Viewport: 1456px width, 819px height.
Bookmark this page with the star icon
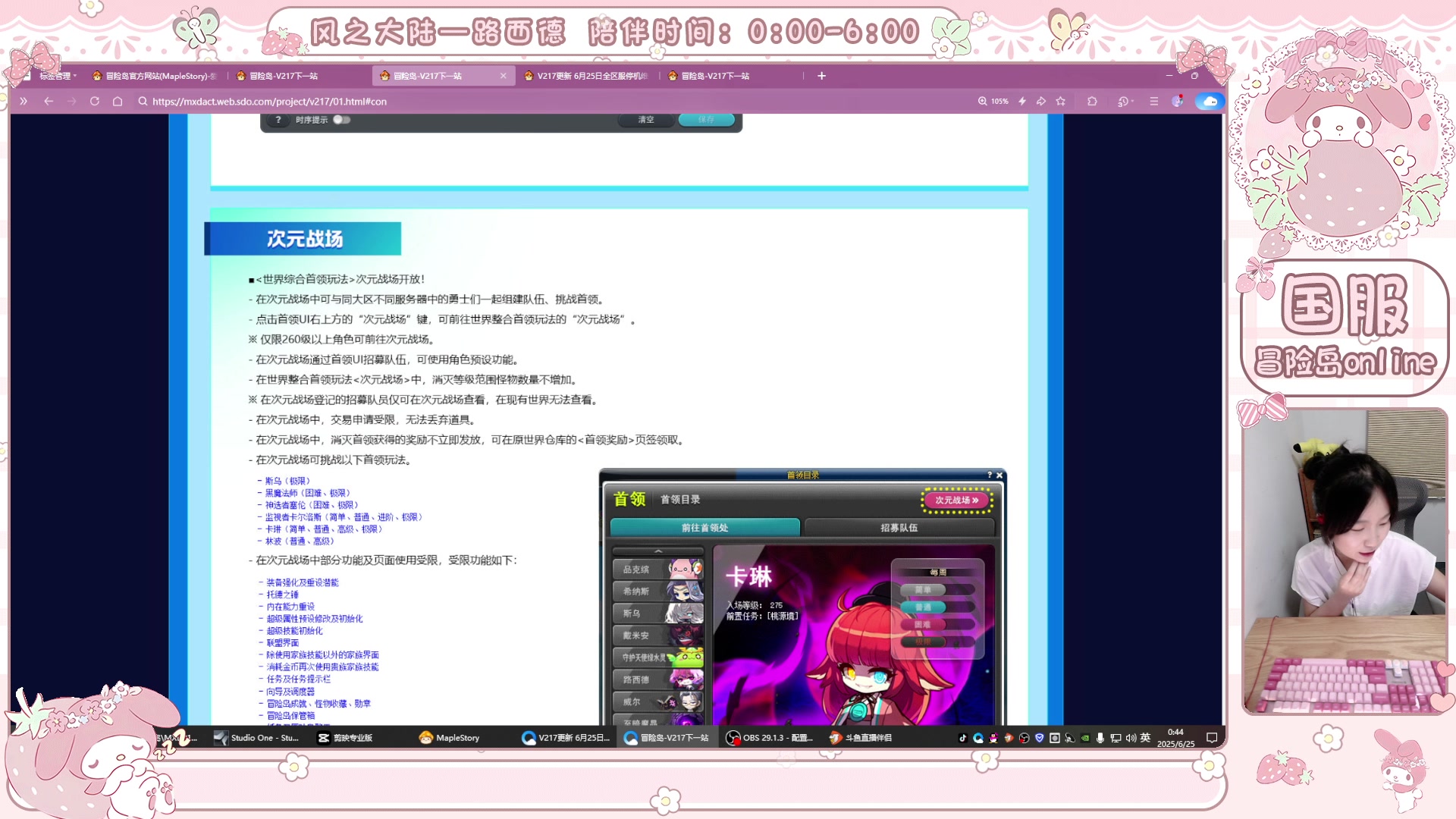tap(1061, 101)
